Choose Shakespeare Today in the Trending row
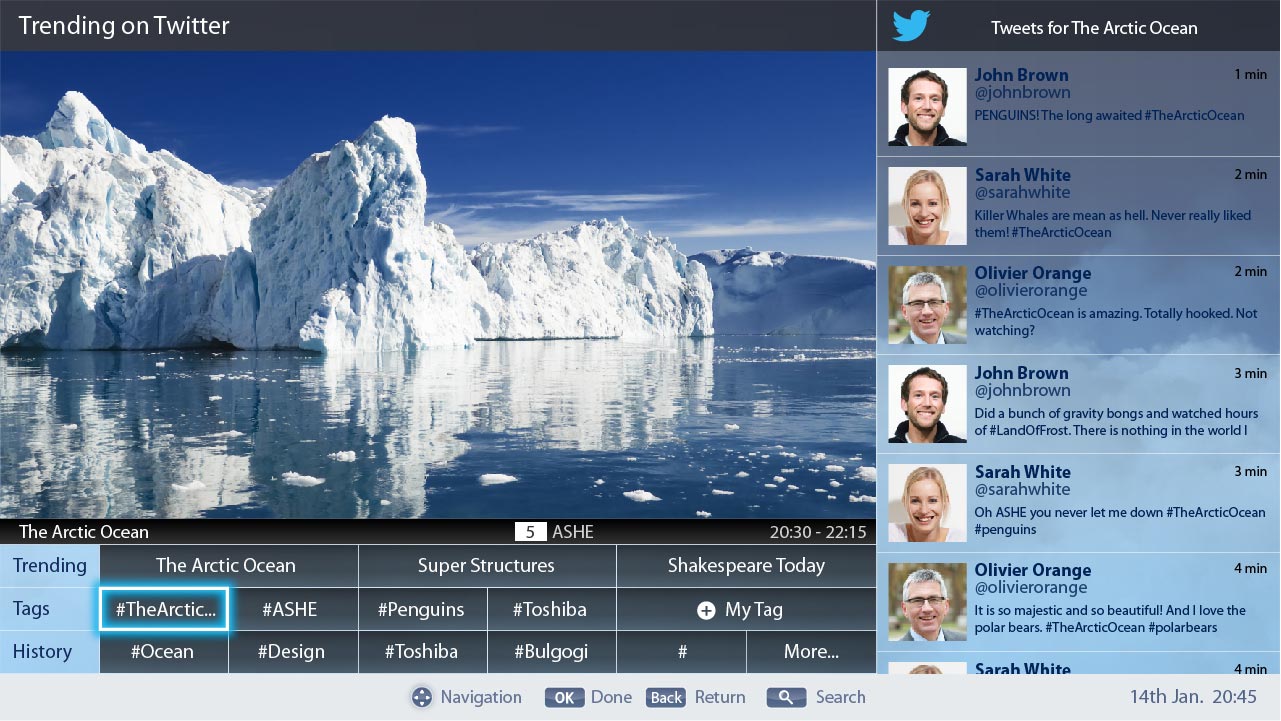 coord(746,566)
